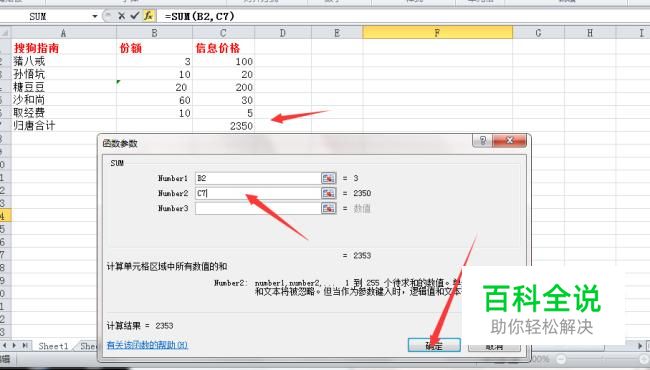The image size is (650, 370).
Task: Select cell 糖豆豆
Action: pyautogui.click(x=63, y=87)
